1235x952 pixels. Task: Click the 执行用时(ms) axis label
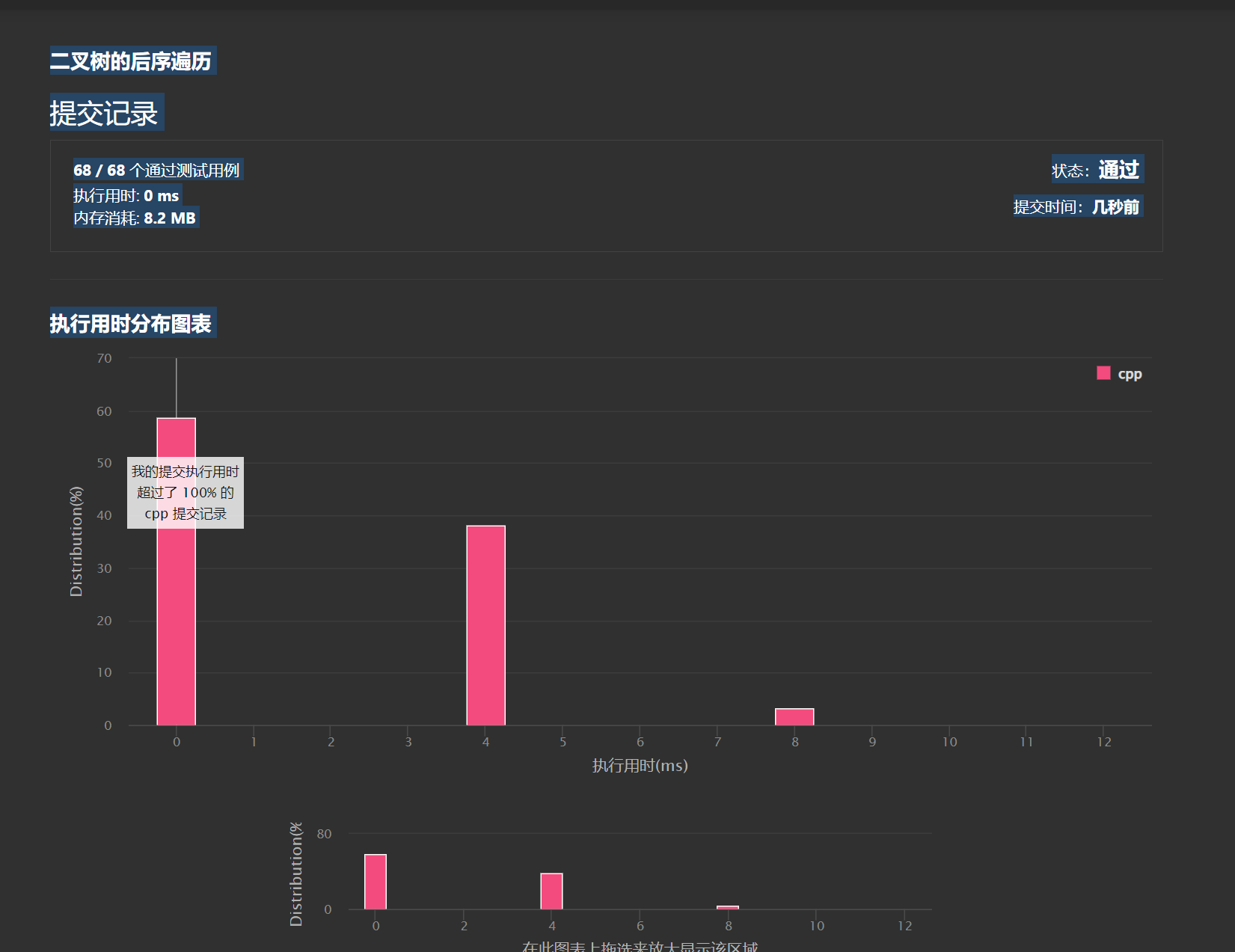(639, 766)
